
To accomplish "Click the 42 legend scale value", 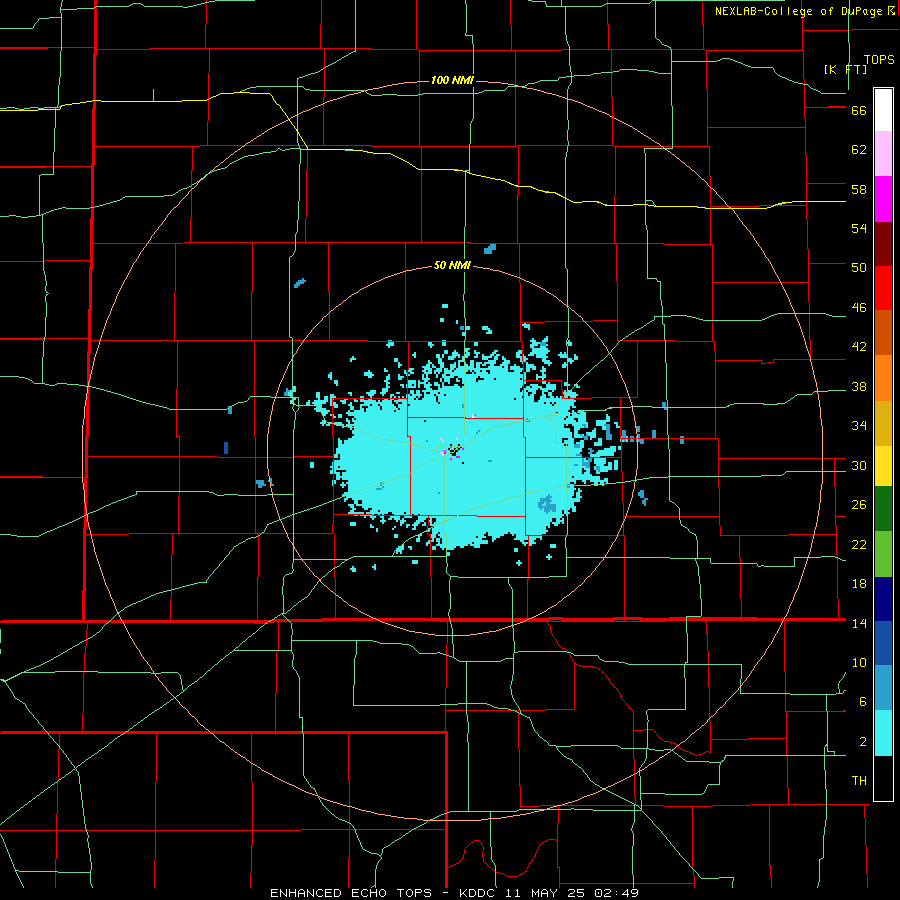I will coord(859,347).
